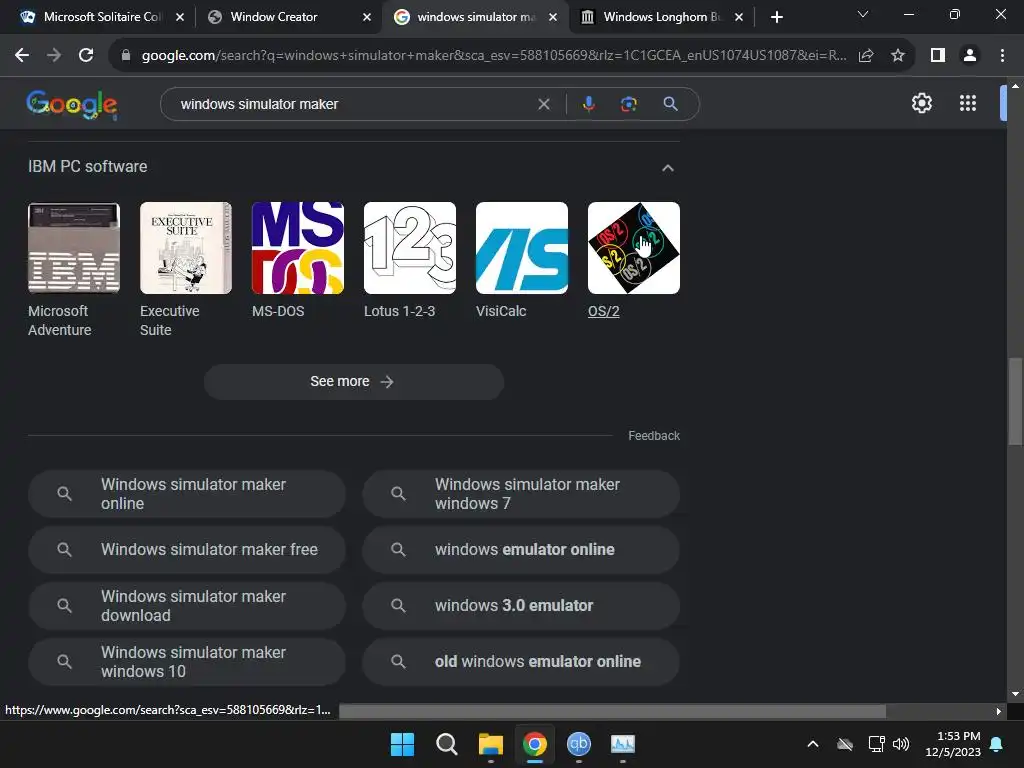Bookmark this page with the star
This screenshot has width=1024, height=768.
pyautogui.click(x=898, y=56)
